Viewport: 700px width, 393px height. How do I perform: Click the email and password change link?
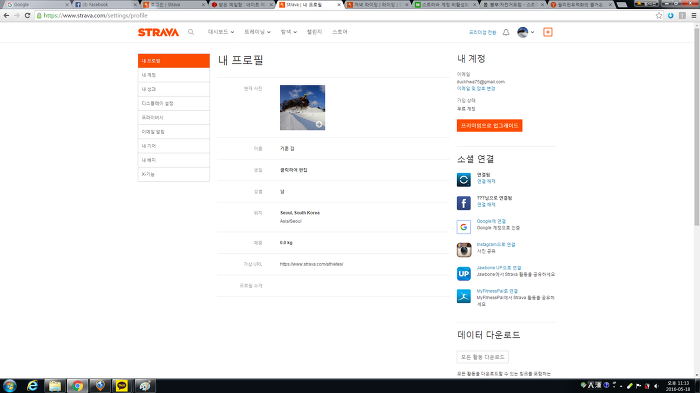point(476,88)
